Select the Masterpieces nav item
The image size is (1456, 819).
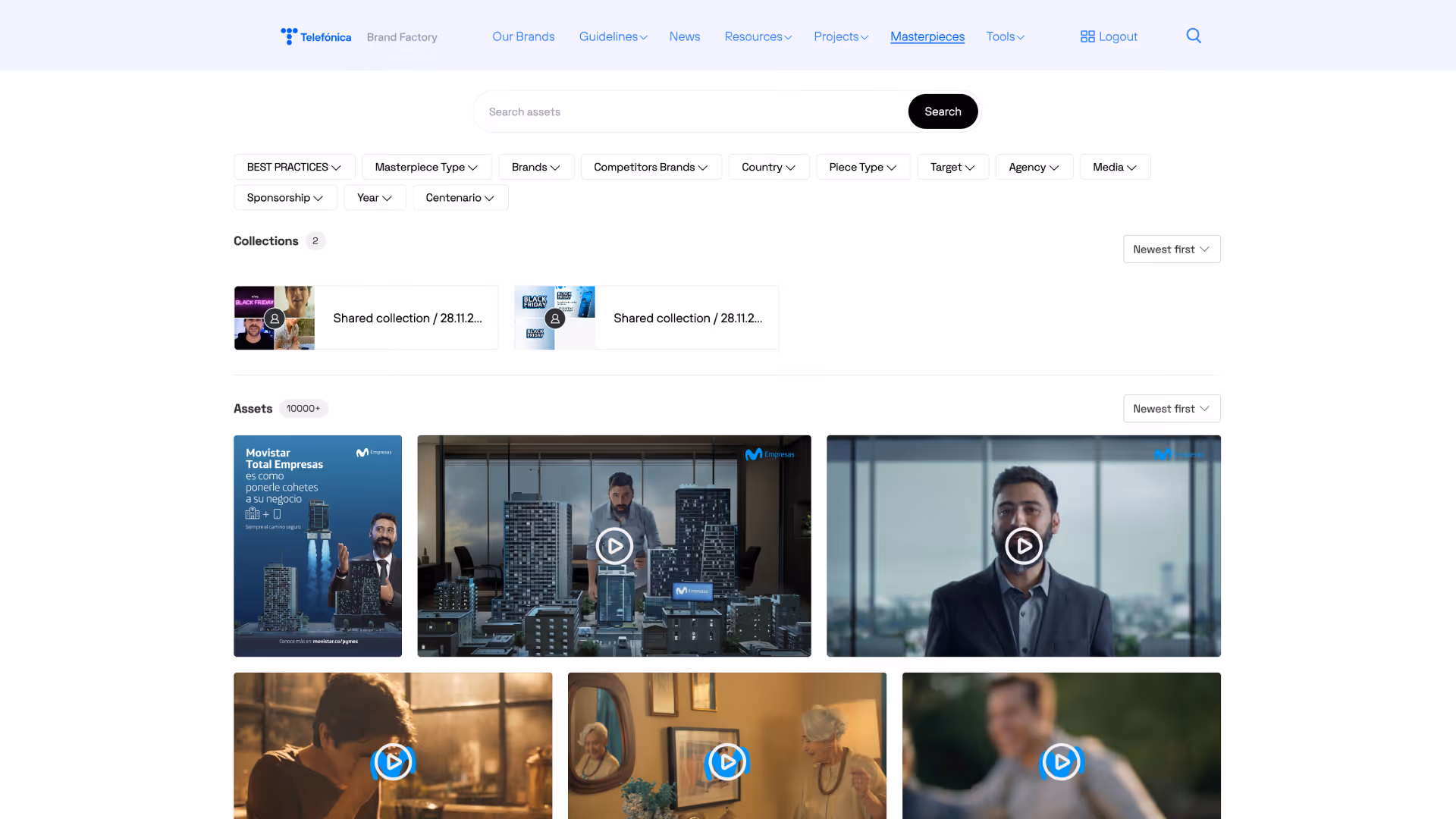tap(927, 36)
